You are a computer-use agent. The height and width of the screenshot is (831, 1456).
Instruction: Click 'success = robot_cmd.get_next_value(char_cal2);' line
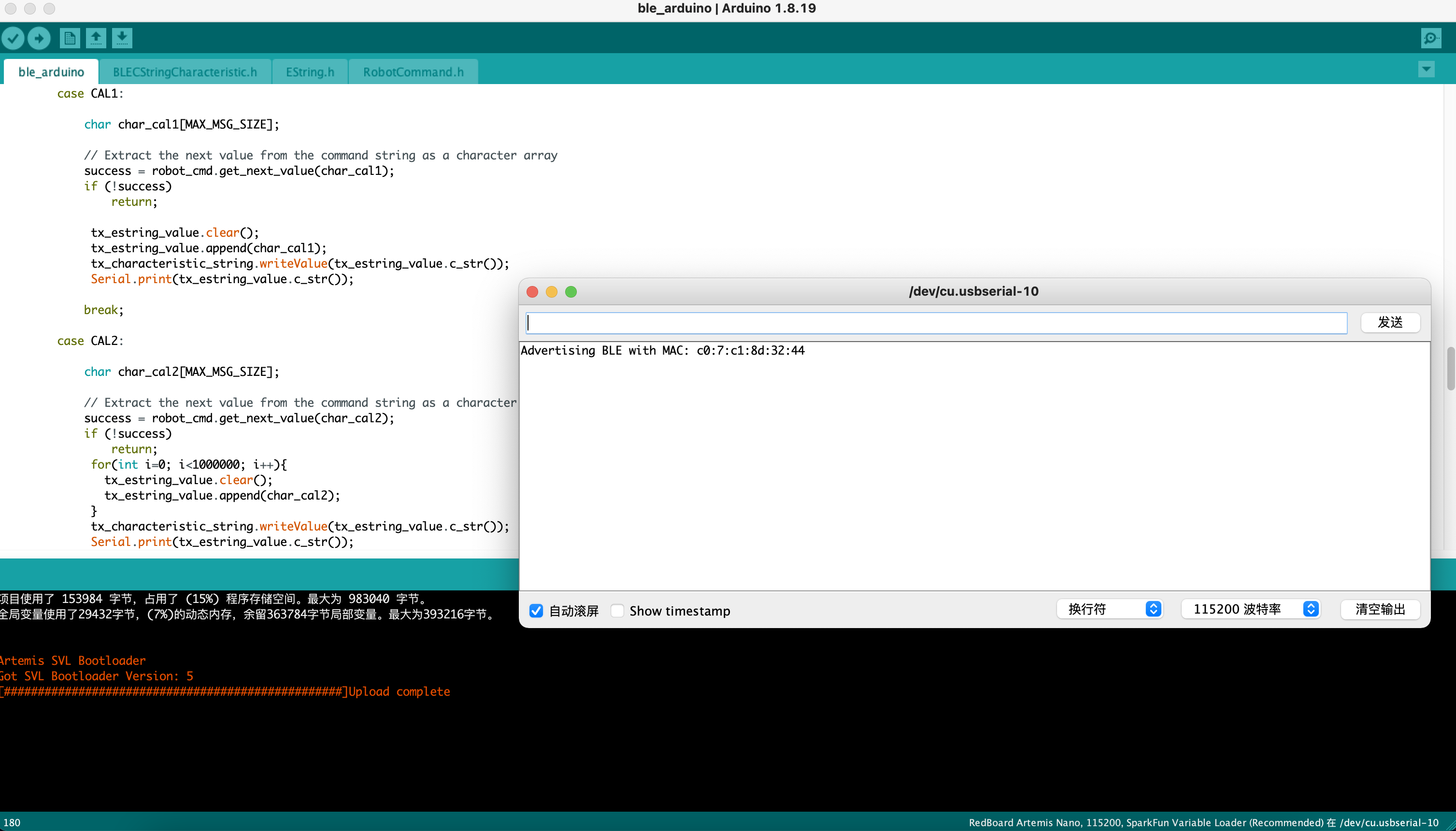pos(239,418)
